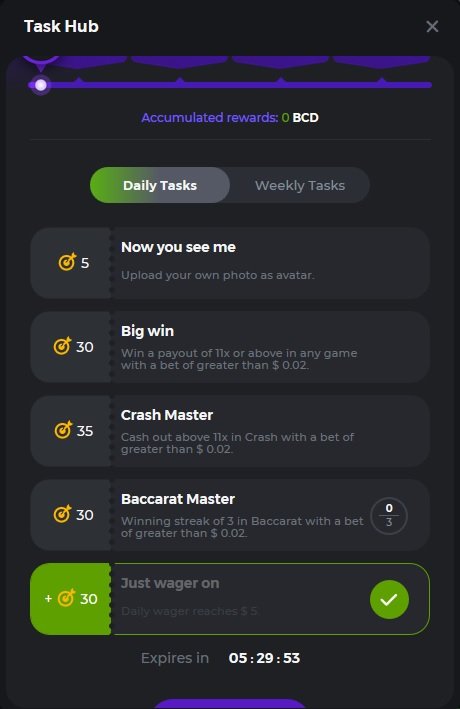Click the purple rewards progress track
Viewport: 460px width, 709px height.
coord(235,85)
